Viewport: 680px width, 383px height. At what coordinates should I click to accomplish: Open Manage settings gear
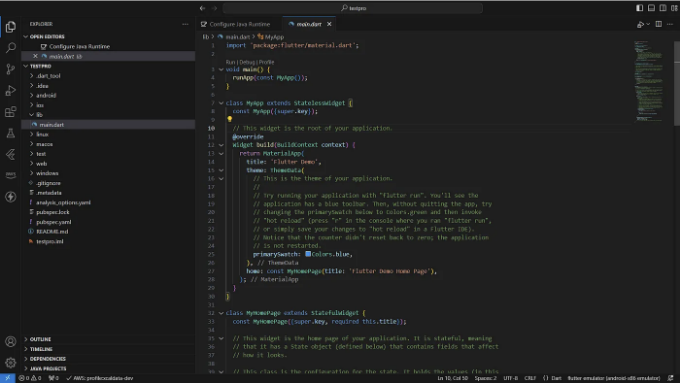tap(10, 362)
